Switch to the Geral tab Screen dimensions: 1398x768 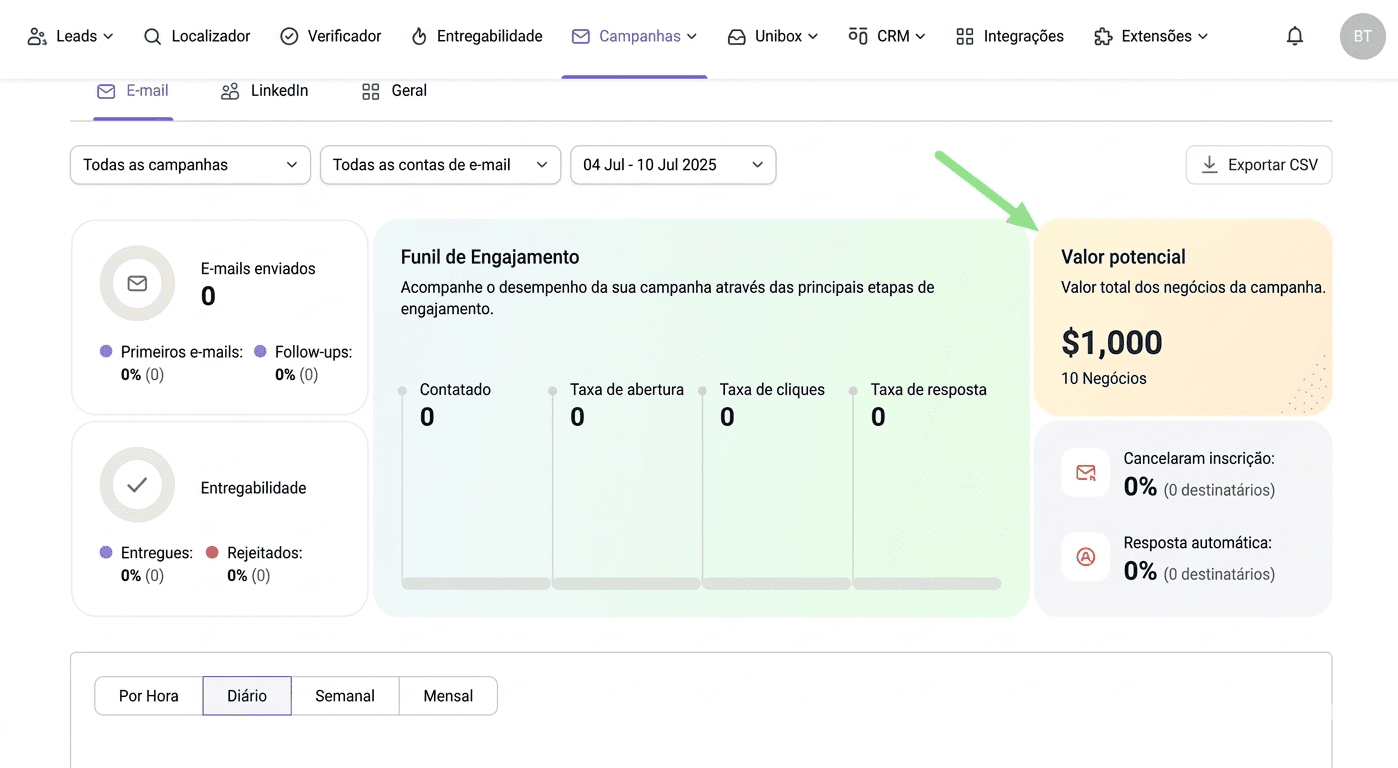tap(394, 91)
